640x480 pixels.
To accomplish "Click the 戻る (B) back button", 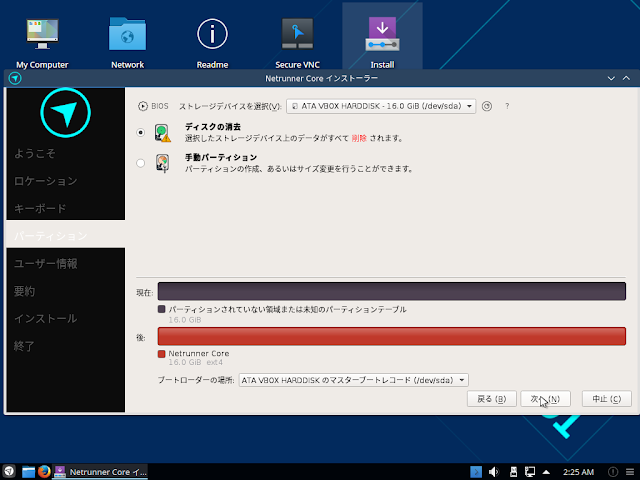I will [x=491, y=399].
